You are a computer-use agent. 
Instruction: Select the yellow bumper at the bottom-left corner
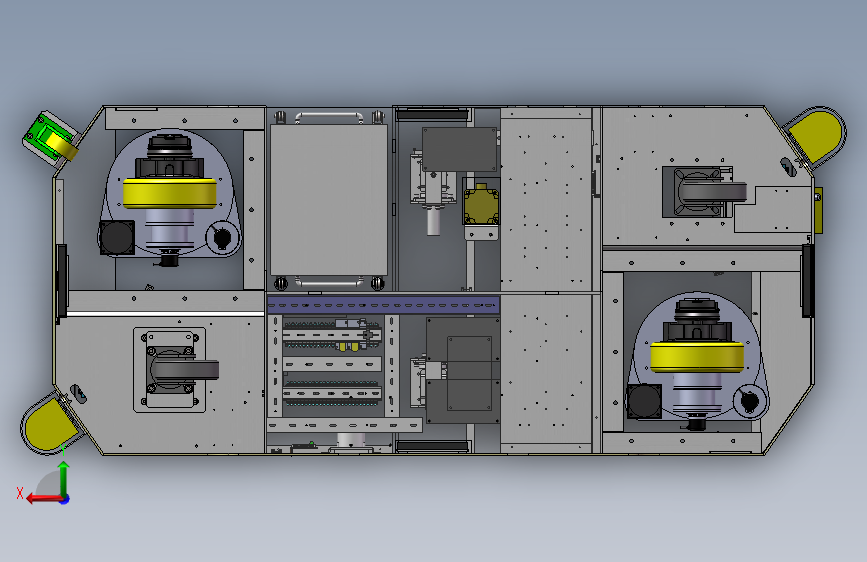(x=50, y=423)
